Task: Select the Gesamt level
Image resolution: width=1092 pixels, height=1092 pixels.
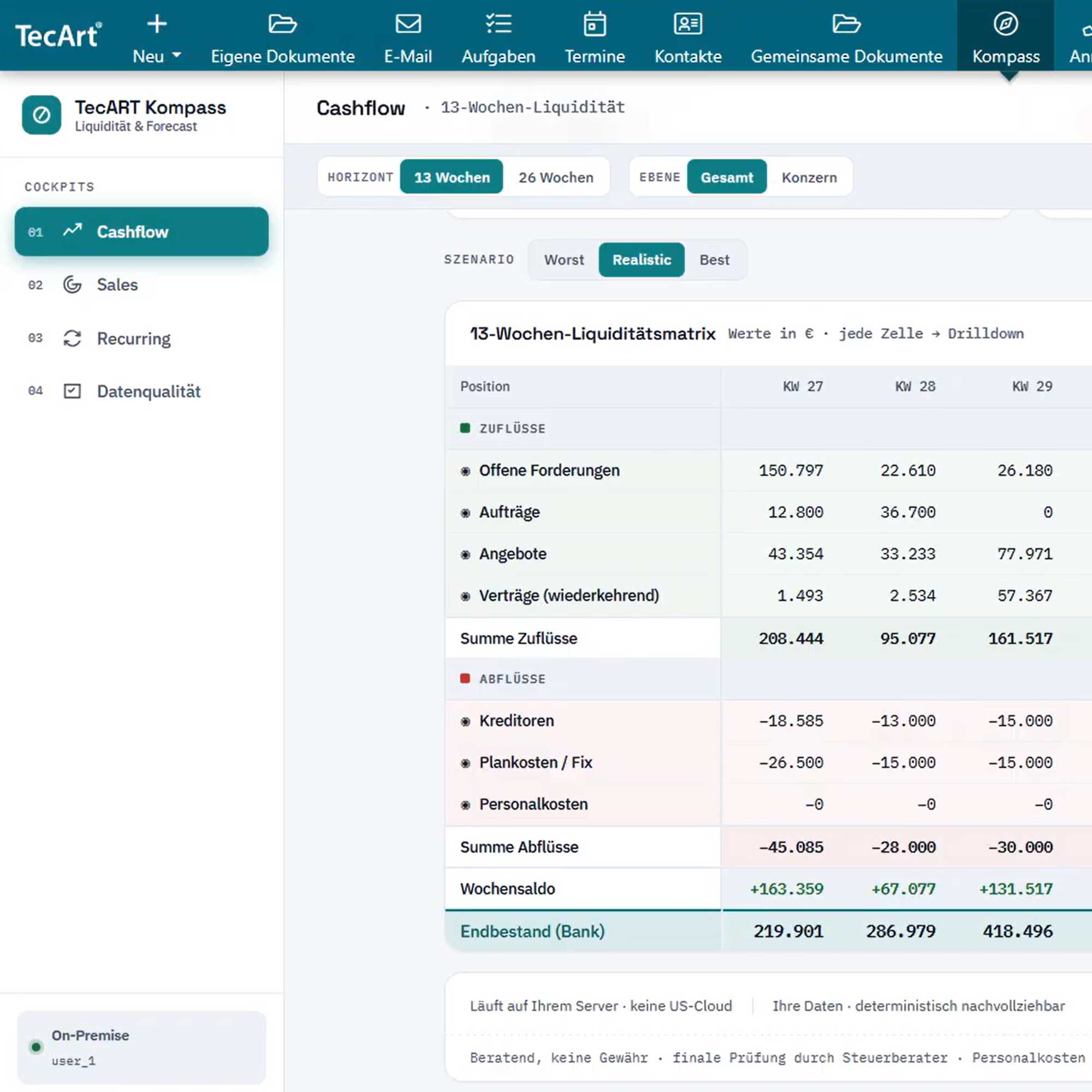Action: (727, 177)
